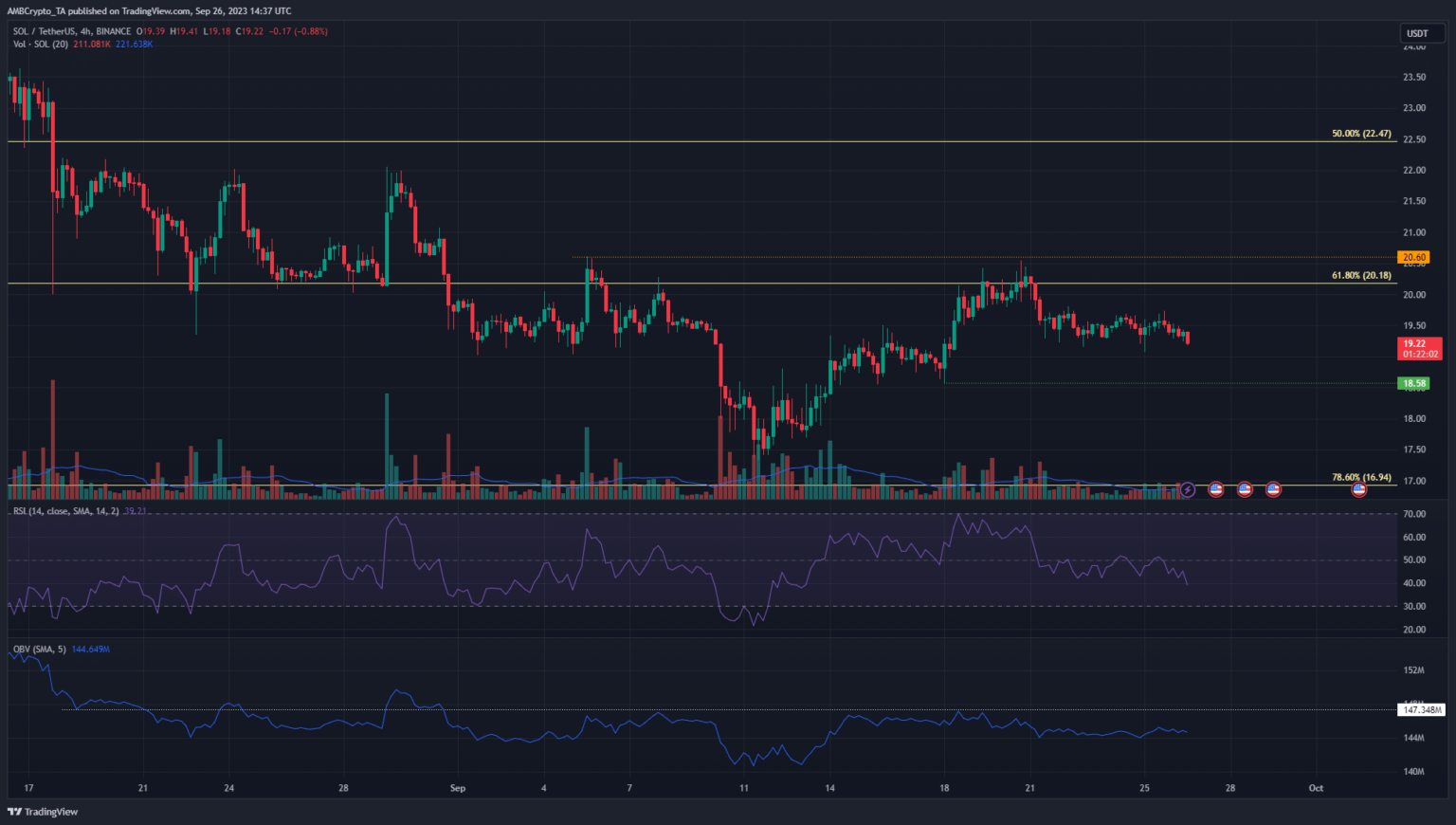Select the 50.00% (22.47) Fibonacci label
Image resolution: width=1456 pixels, height=825 pixels.
[x=1361, y=134]
